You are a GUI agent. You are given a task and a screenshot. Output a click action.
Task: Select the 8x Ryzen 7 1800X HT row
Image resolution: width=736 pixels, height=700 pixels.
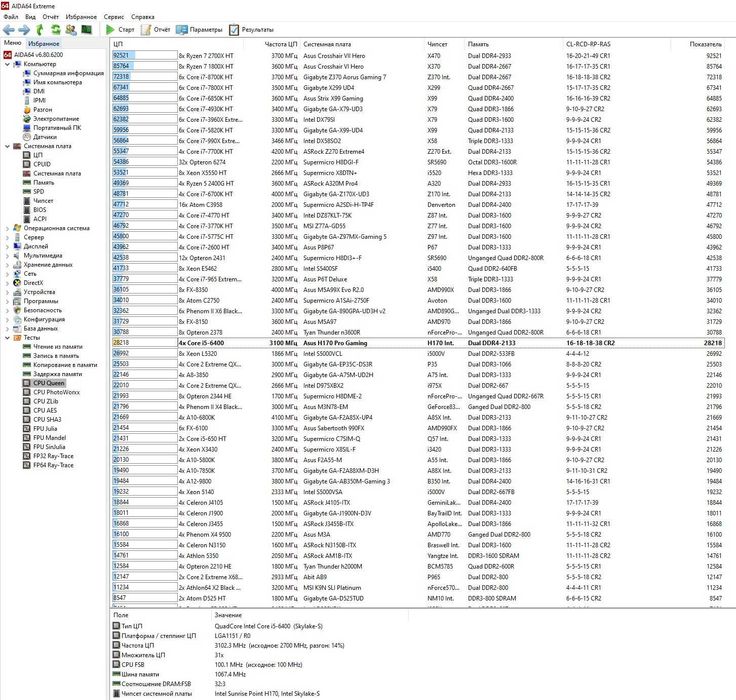418,66
